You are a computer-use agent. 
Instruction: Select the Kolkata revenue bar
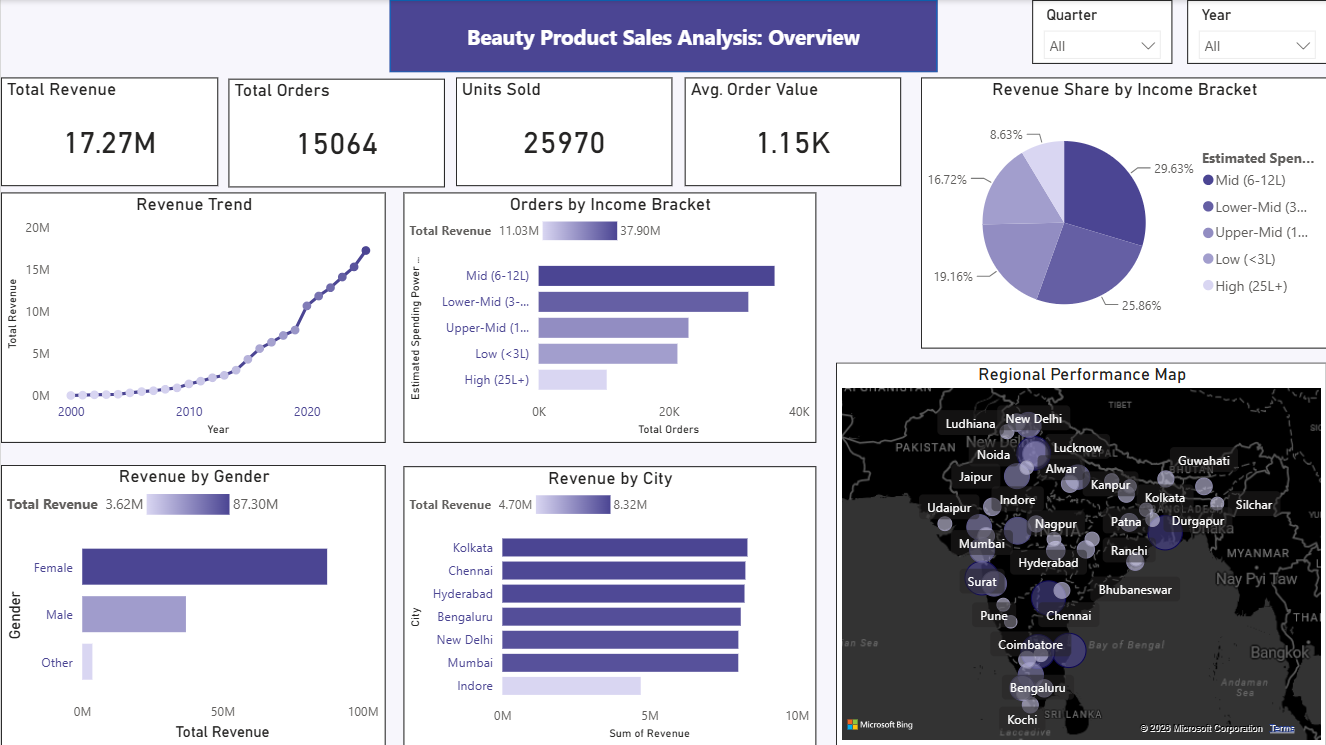625,547
